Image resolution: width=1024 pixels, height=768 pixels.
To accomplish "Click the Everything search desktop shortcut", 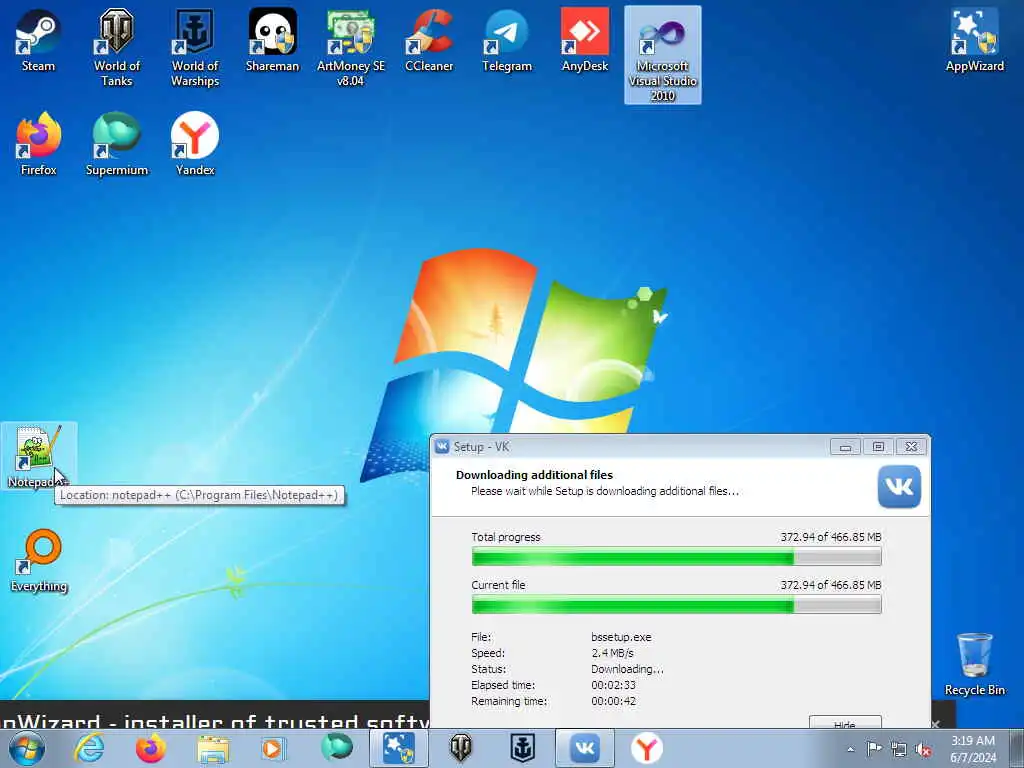I will pos(39,560).
